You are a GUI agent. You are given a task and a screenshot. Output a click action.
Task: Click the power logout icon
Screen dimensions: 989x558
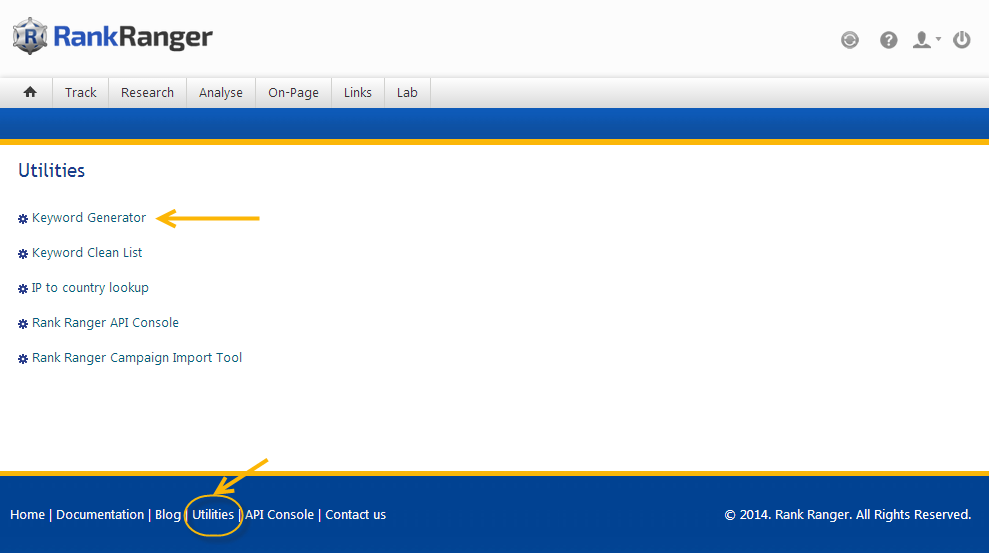[x=961, y=40]
